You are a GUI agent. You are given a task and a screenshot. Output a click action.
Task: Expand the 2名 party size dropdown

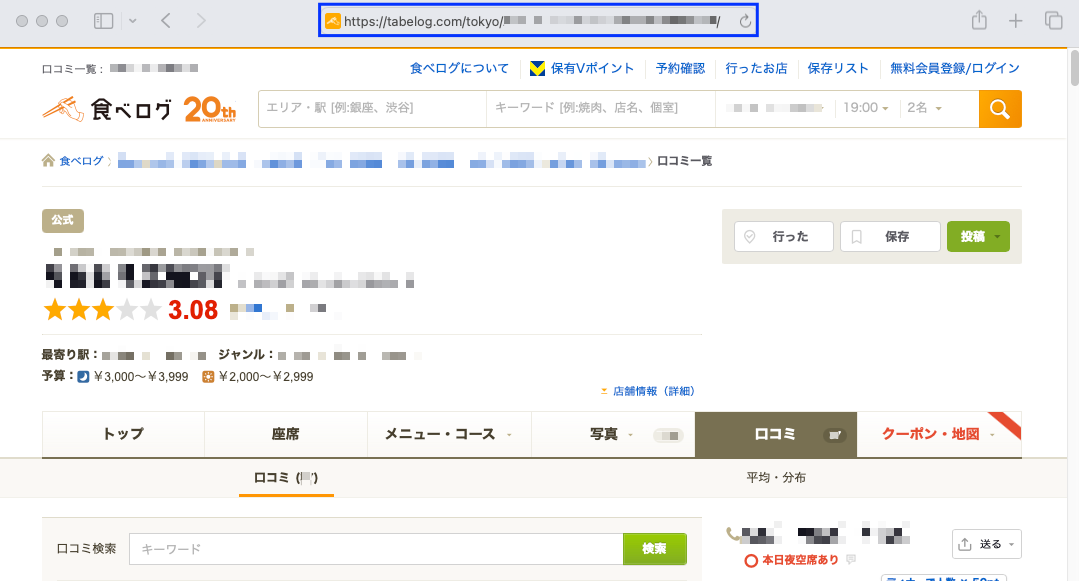[x=925, y=108]
